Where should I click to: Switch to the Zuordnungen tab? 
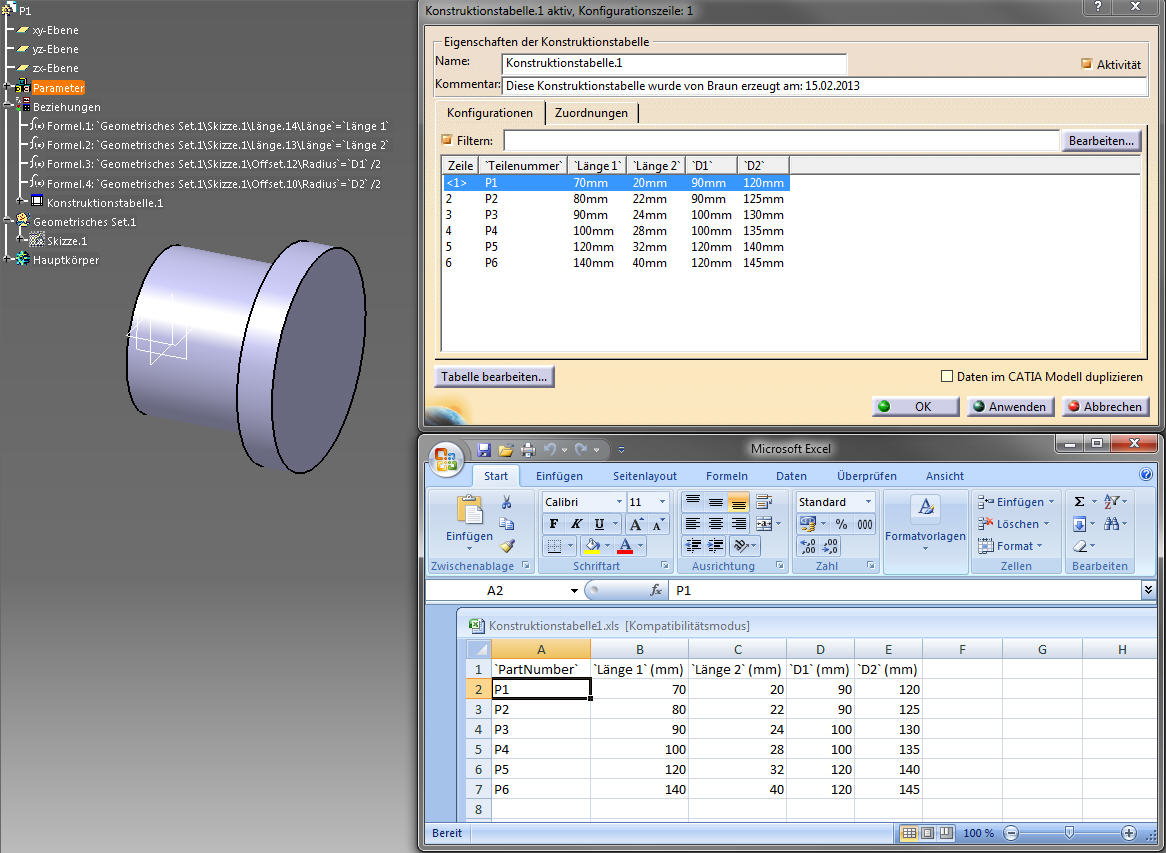pyautogui.click(x=591, y=113)
